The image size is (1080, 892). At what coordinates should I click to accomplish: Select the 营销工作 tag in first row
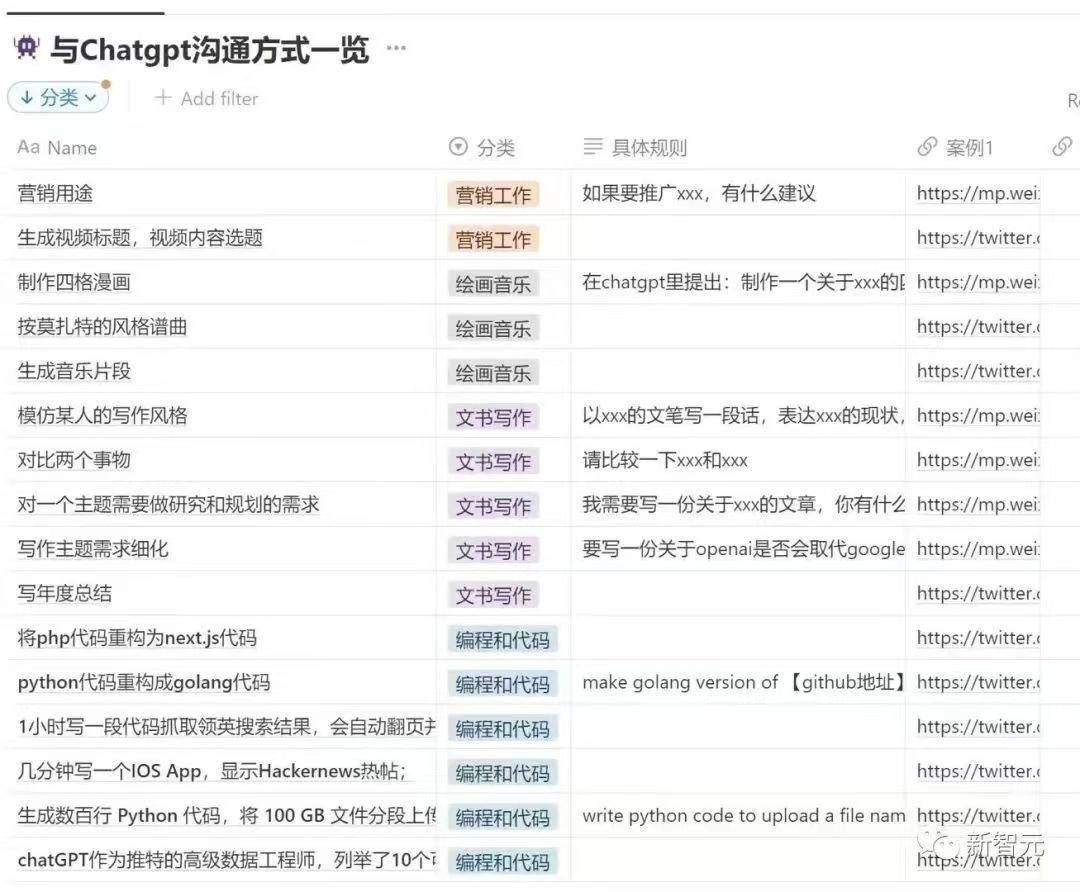(493, 196)
